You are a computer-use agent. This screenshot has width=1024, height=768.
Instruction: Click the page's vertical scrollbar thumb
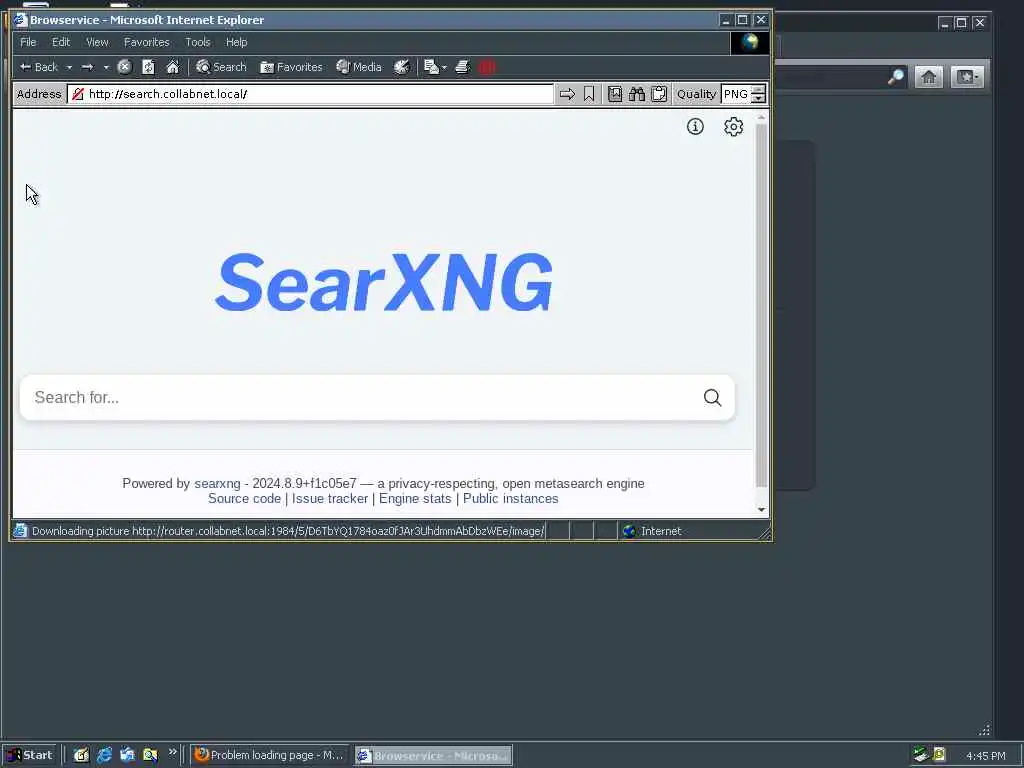coord(761,306)
